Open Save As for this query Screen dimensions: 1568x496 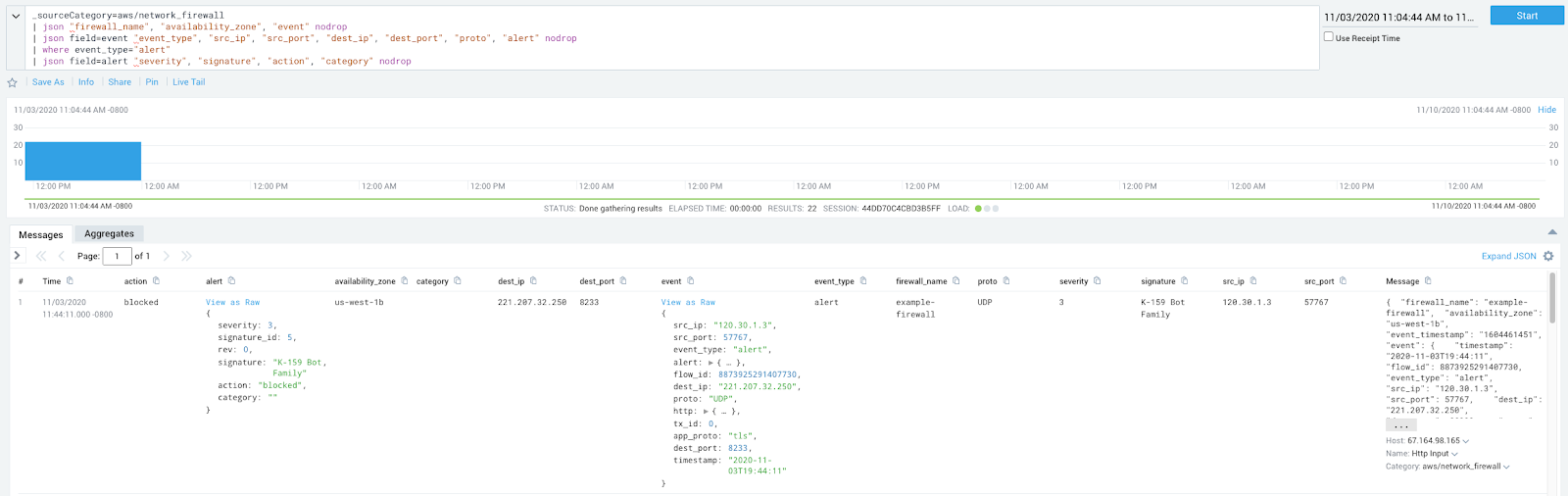pos(48,82)
